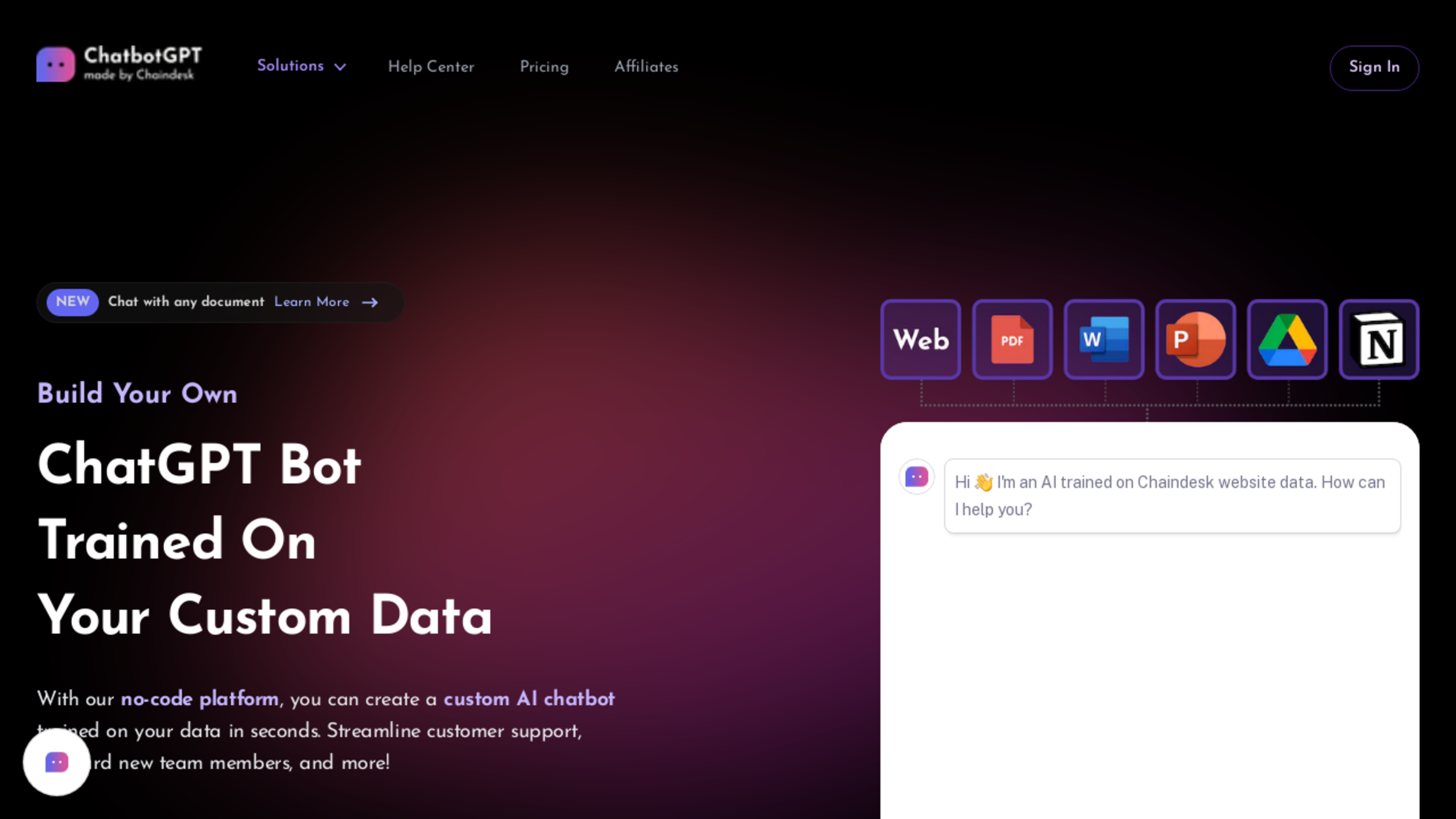1456x819 pixels.
Task: Click the 'Build Your Own' heading
Action: coord(137,394)
